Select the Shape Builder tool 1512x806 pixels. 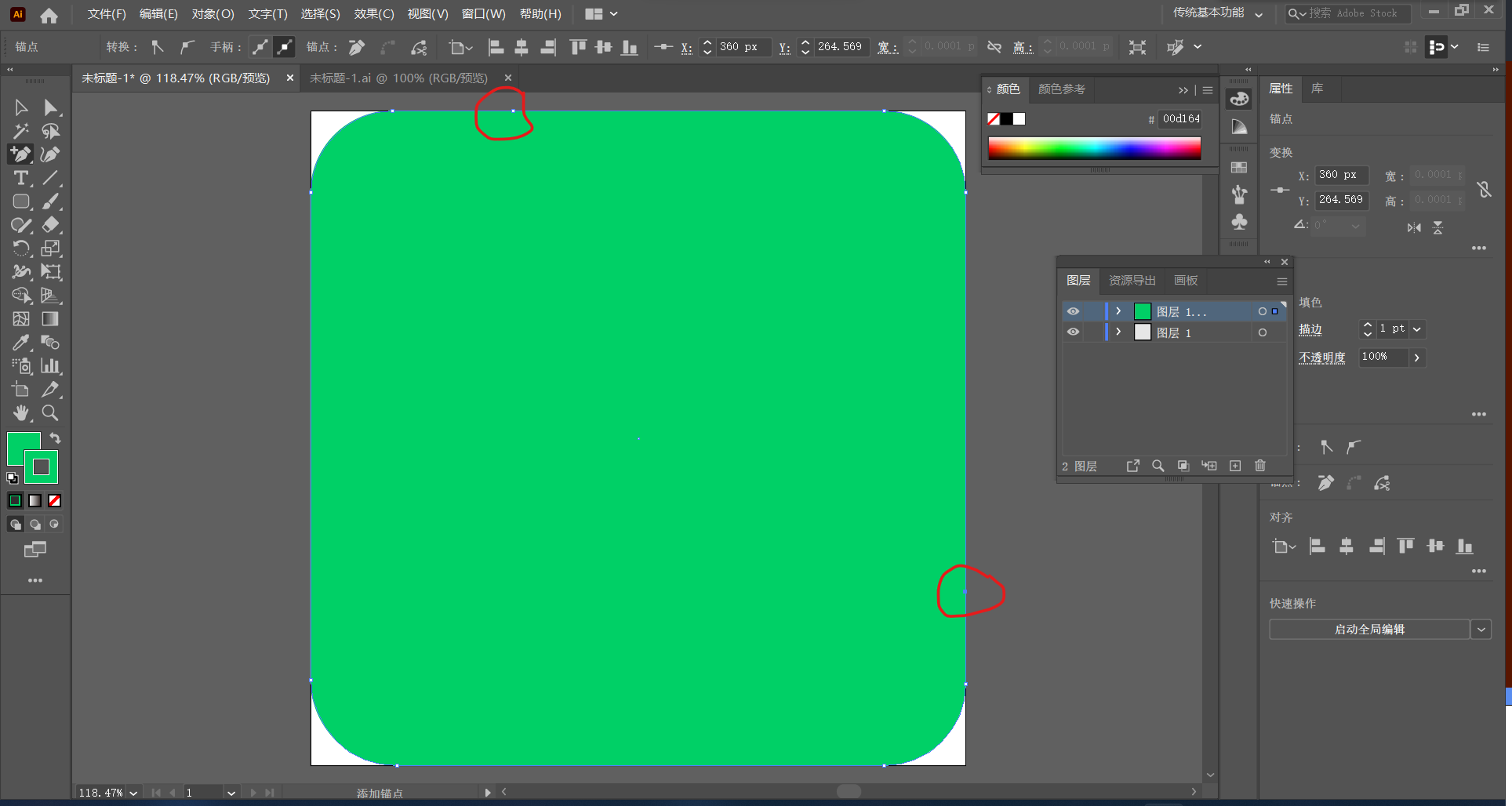point(21,296)
